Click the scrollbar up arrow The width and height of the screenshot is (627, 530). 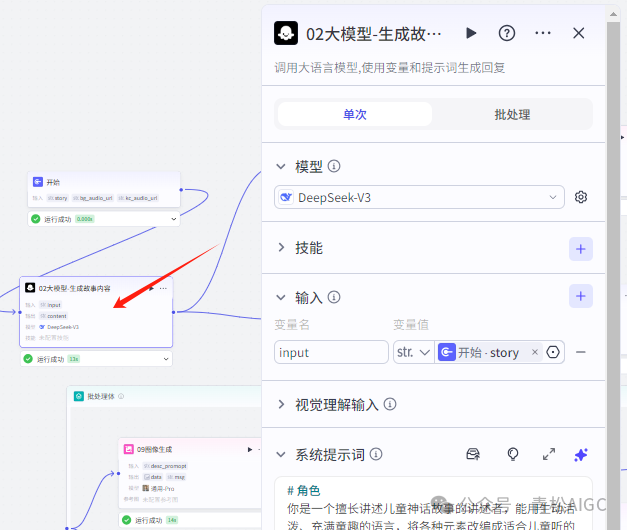click(613, 14)
